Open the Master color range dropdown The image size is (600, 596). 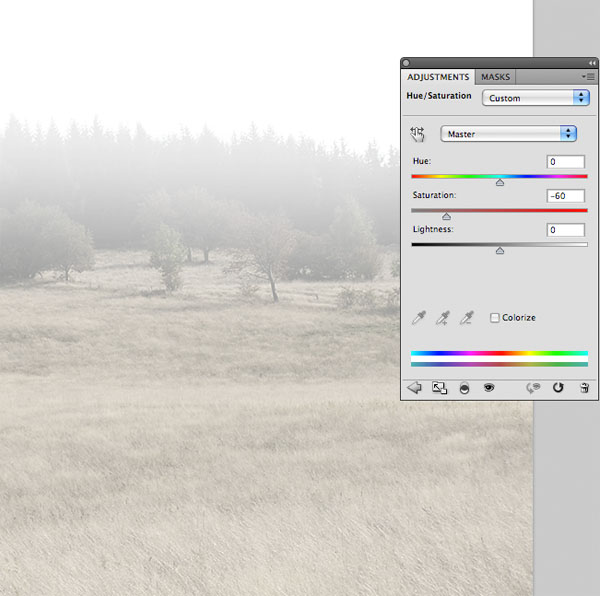coord(509,134)
